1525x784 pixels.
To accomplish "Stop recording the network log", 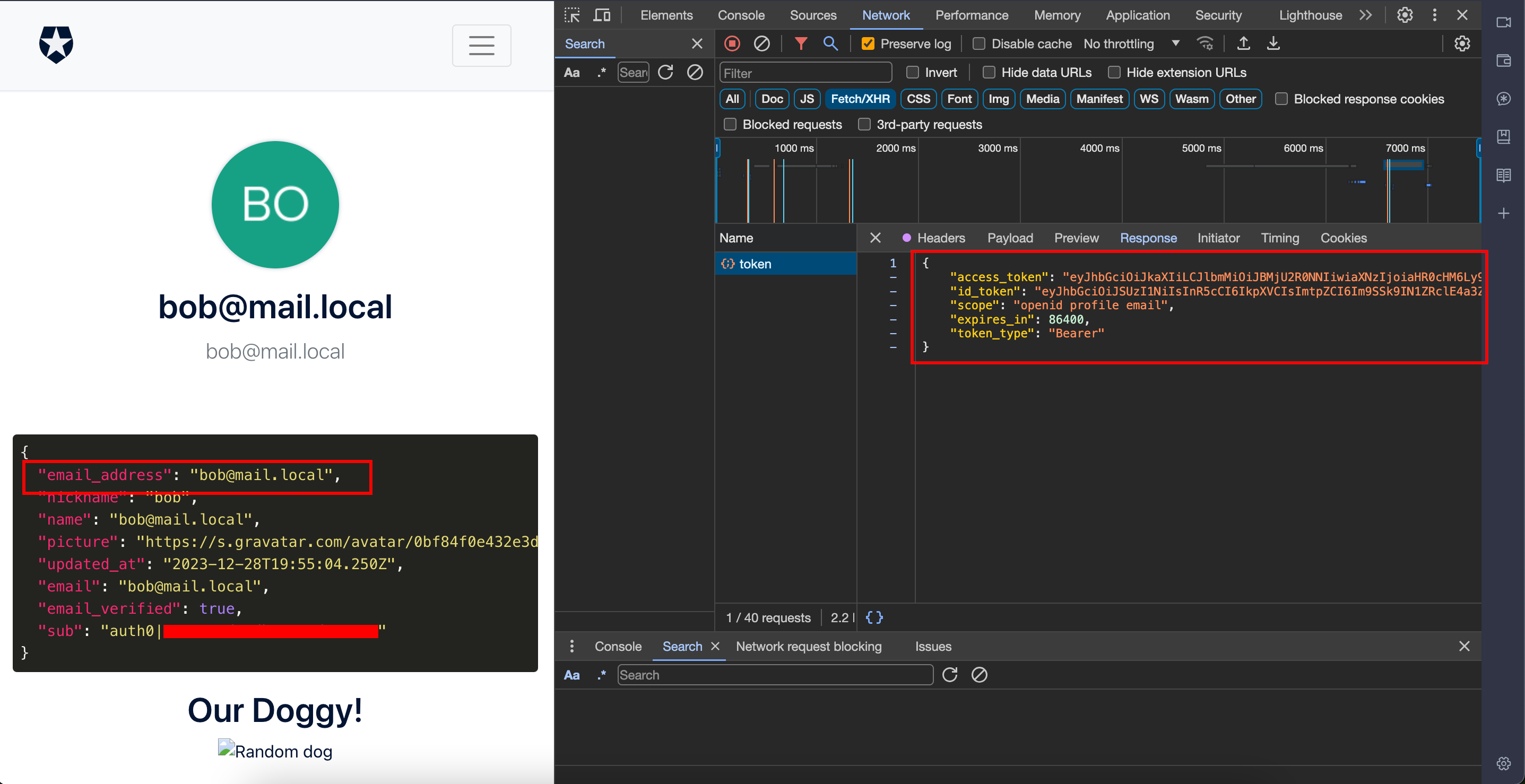I will click(x=732, y=44).
